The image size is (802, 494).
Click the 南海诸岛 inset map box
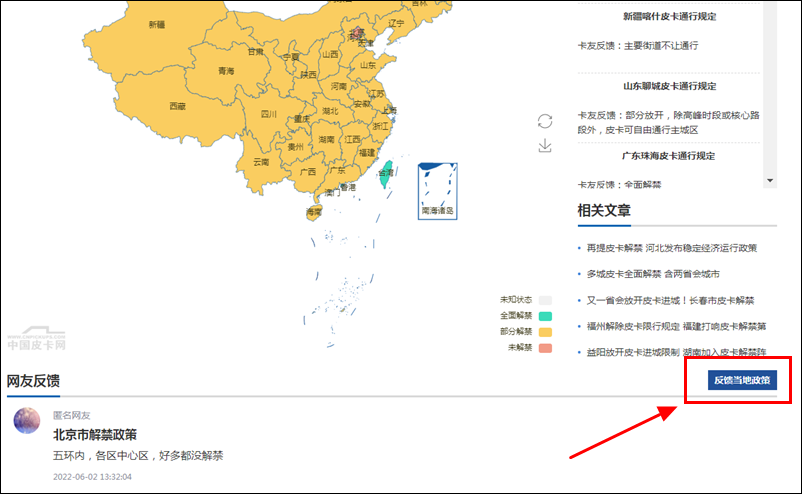437,191
